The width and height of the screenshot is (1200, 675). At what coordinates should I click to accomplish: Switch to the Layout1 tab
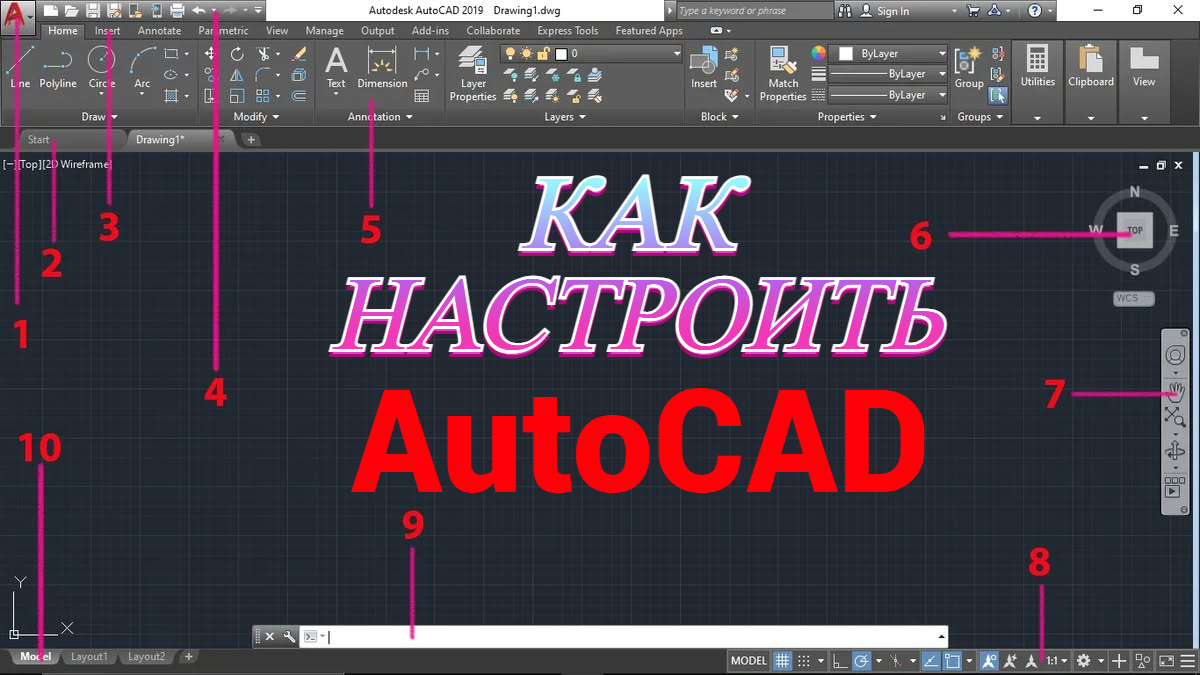pos(88,657)
